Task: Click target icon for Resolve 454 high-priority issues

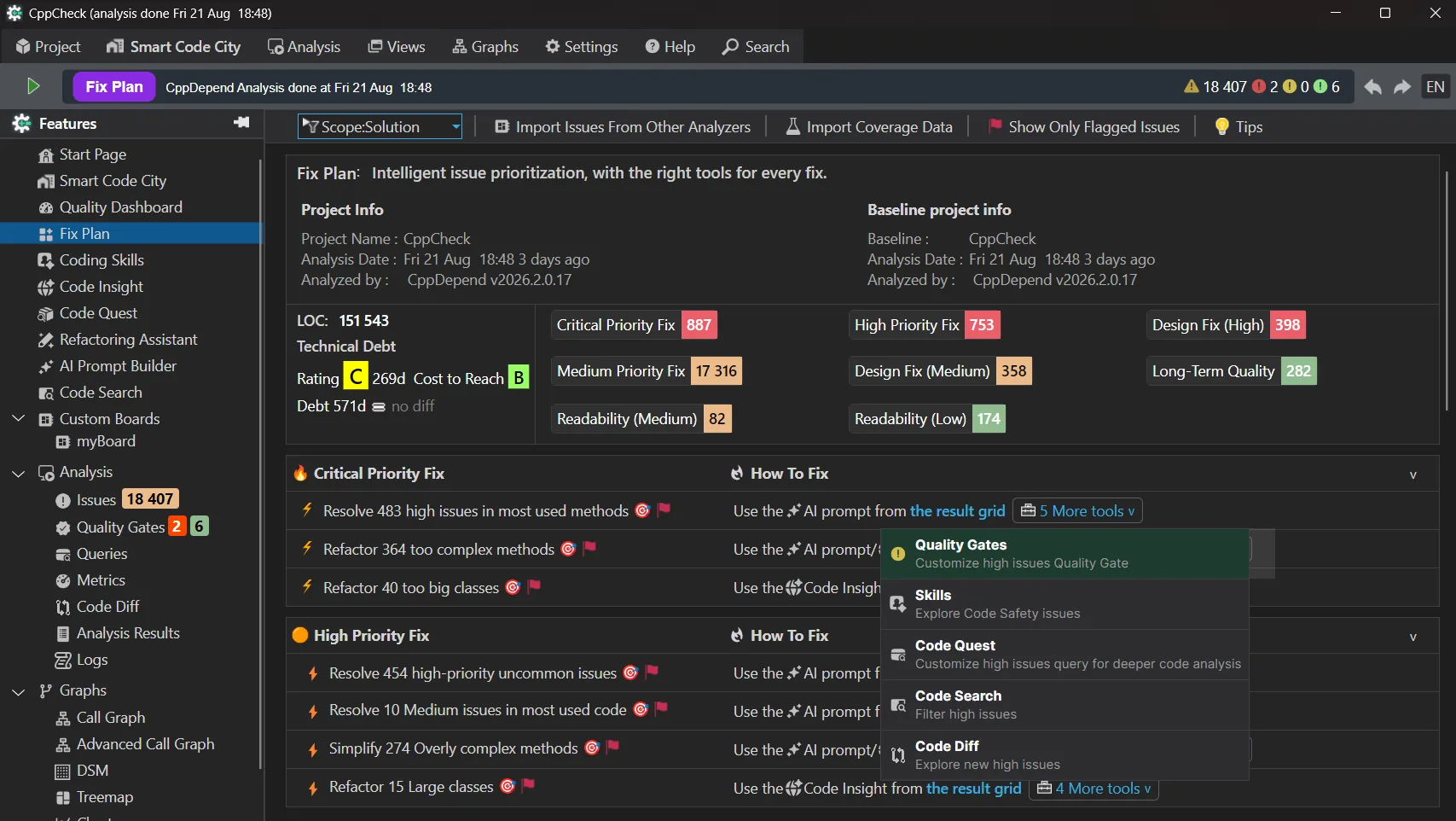Action: (x=630, y=673)
